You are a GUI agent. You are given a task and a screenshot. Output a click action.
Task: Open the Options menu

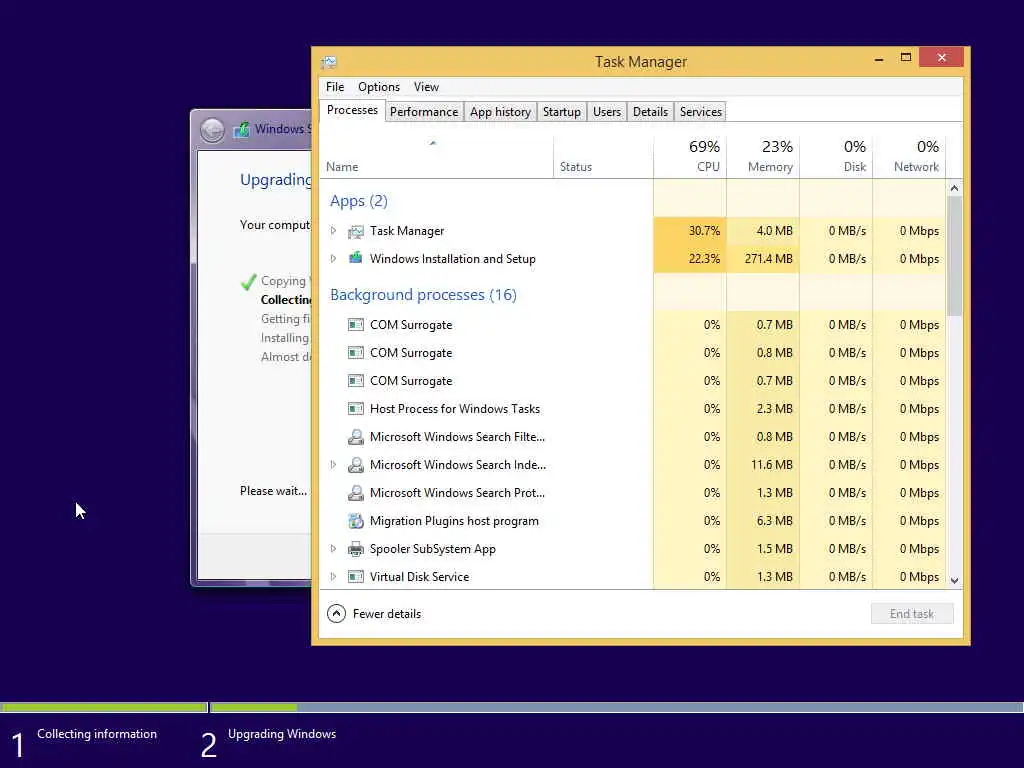coord(379,87)
